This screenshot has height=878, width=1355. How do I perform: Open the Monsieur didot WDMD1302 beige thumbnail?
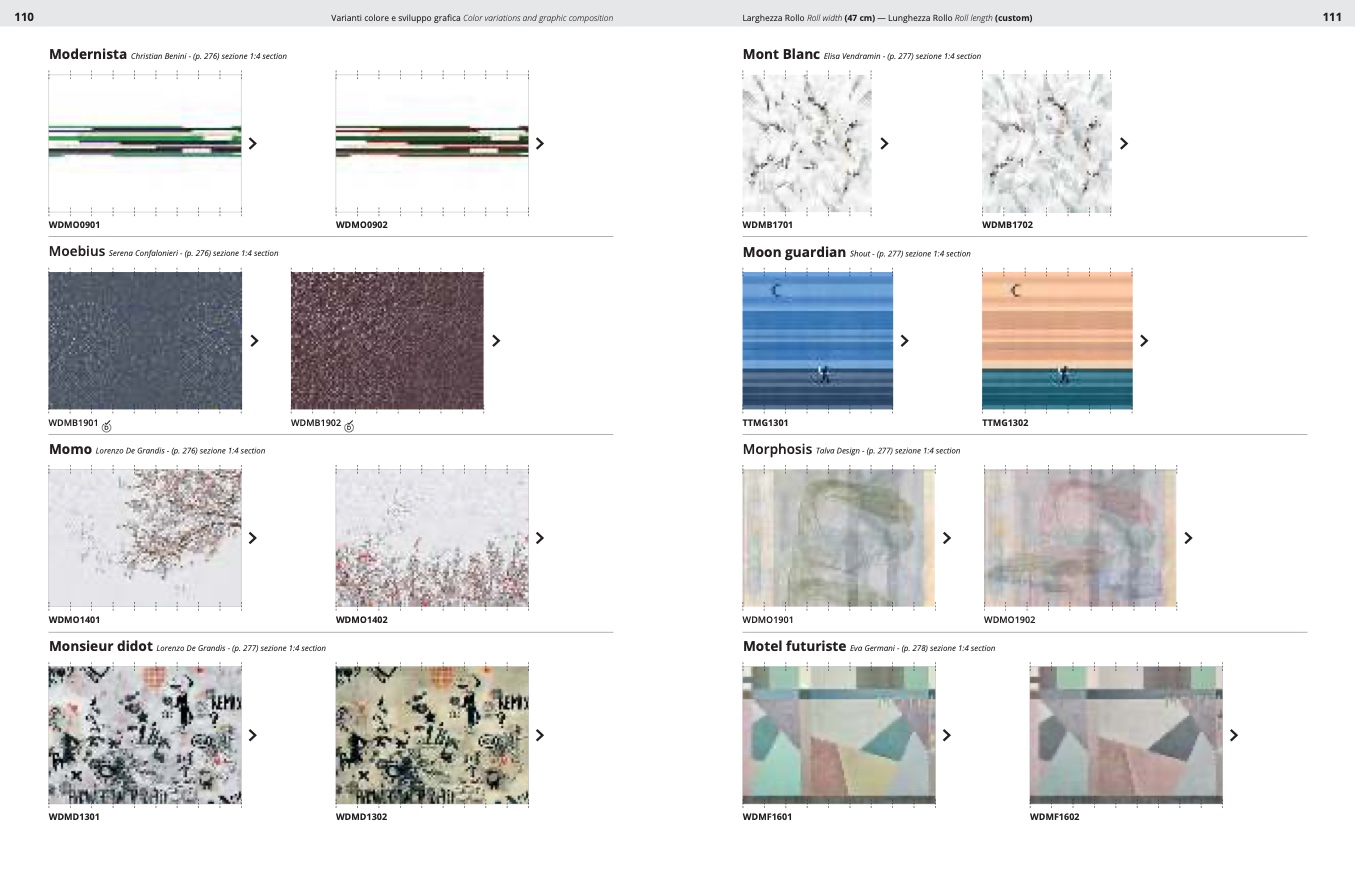tap(432, 735)
